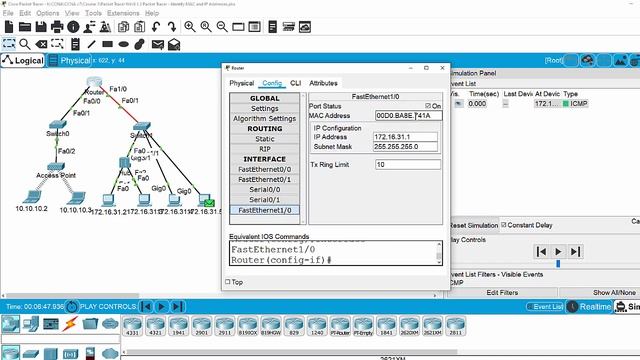Click the Edit Filters button
This screenshot has height=360, width=640.
tap(502, 293)
